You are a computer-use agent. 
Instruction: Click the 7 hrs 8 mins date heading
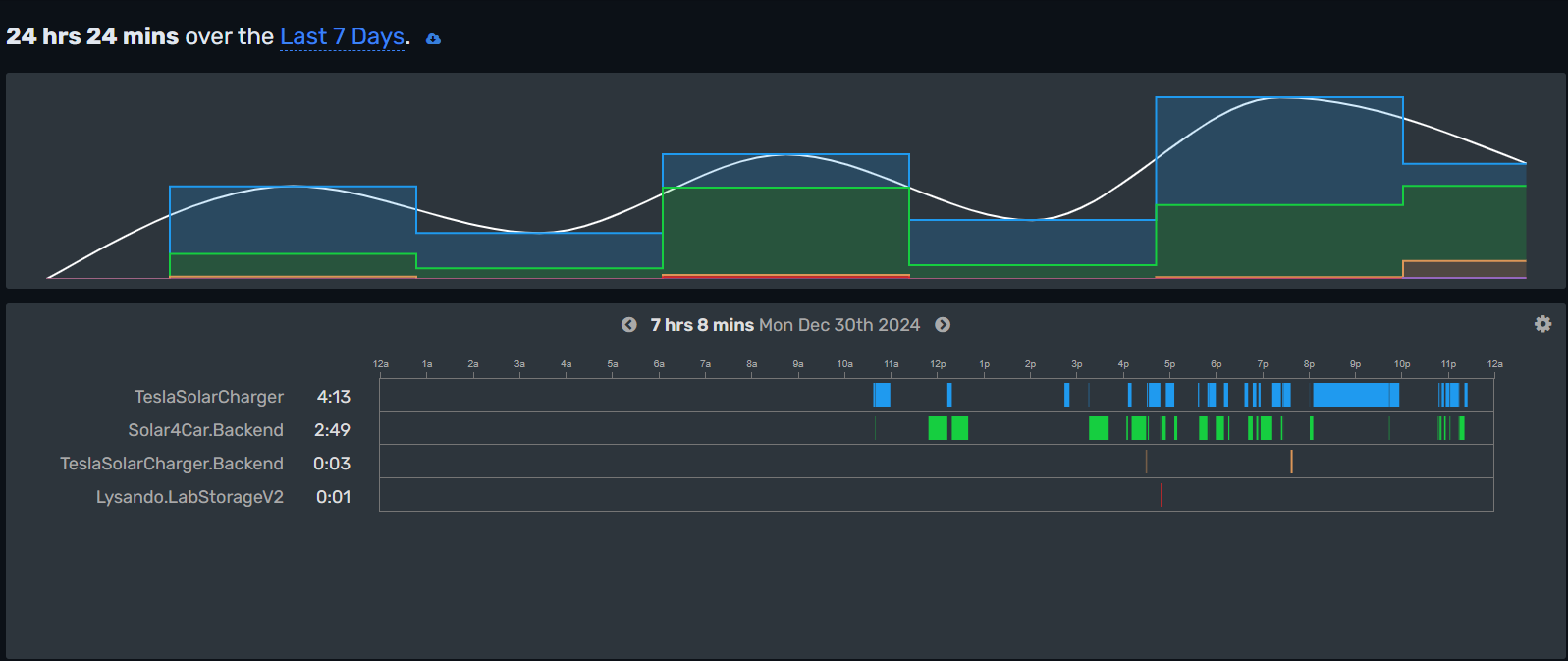(784, 325)
